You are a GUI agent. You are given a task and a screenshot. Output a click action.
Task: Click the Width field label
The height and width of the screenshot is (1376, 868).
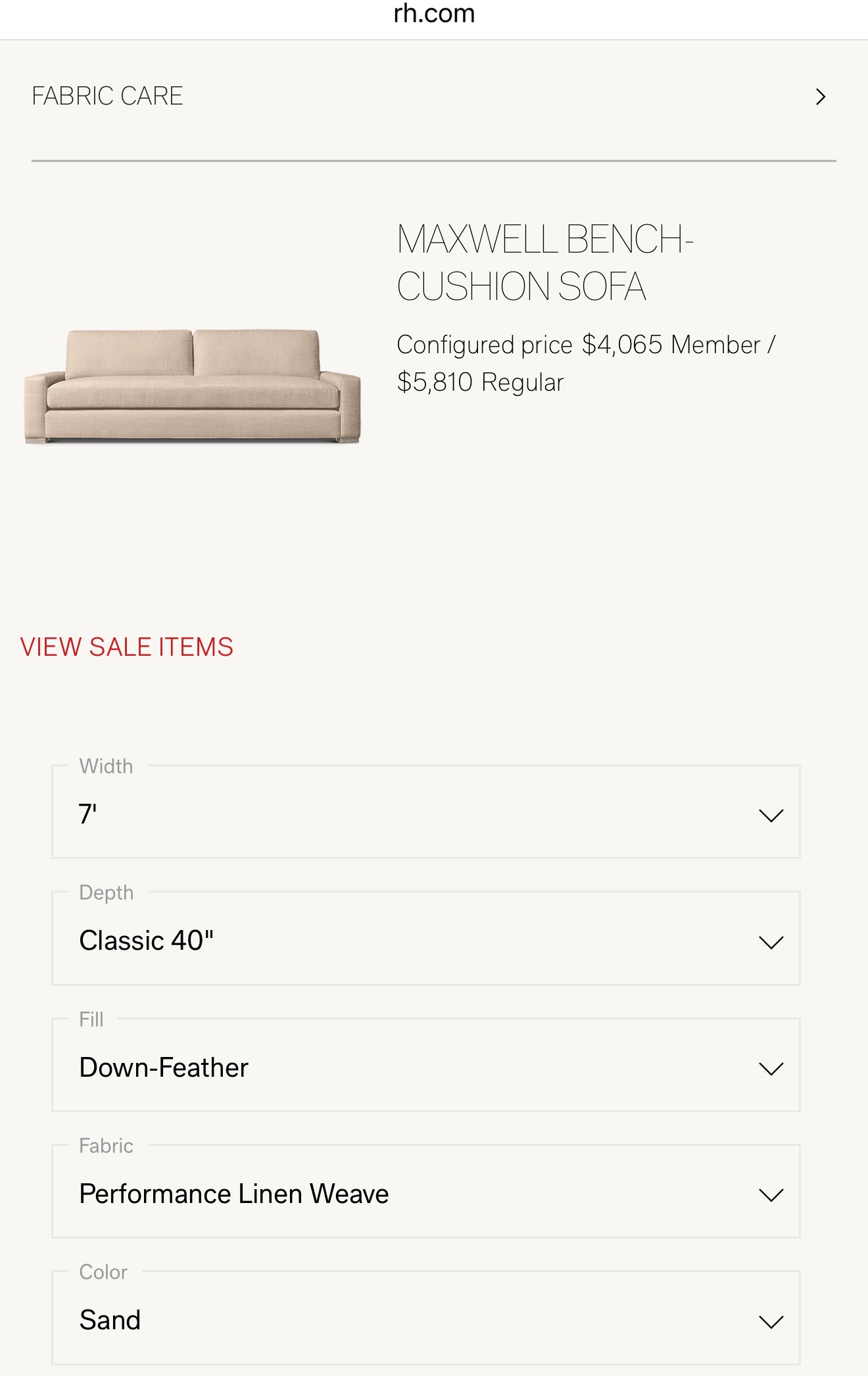[105, 766]
